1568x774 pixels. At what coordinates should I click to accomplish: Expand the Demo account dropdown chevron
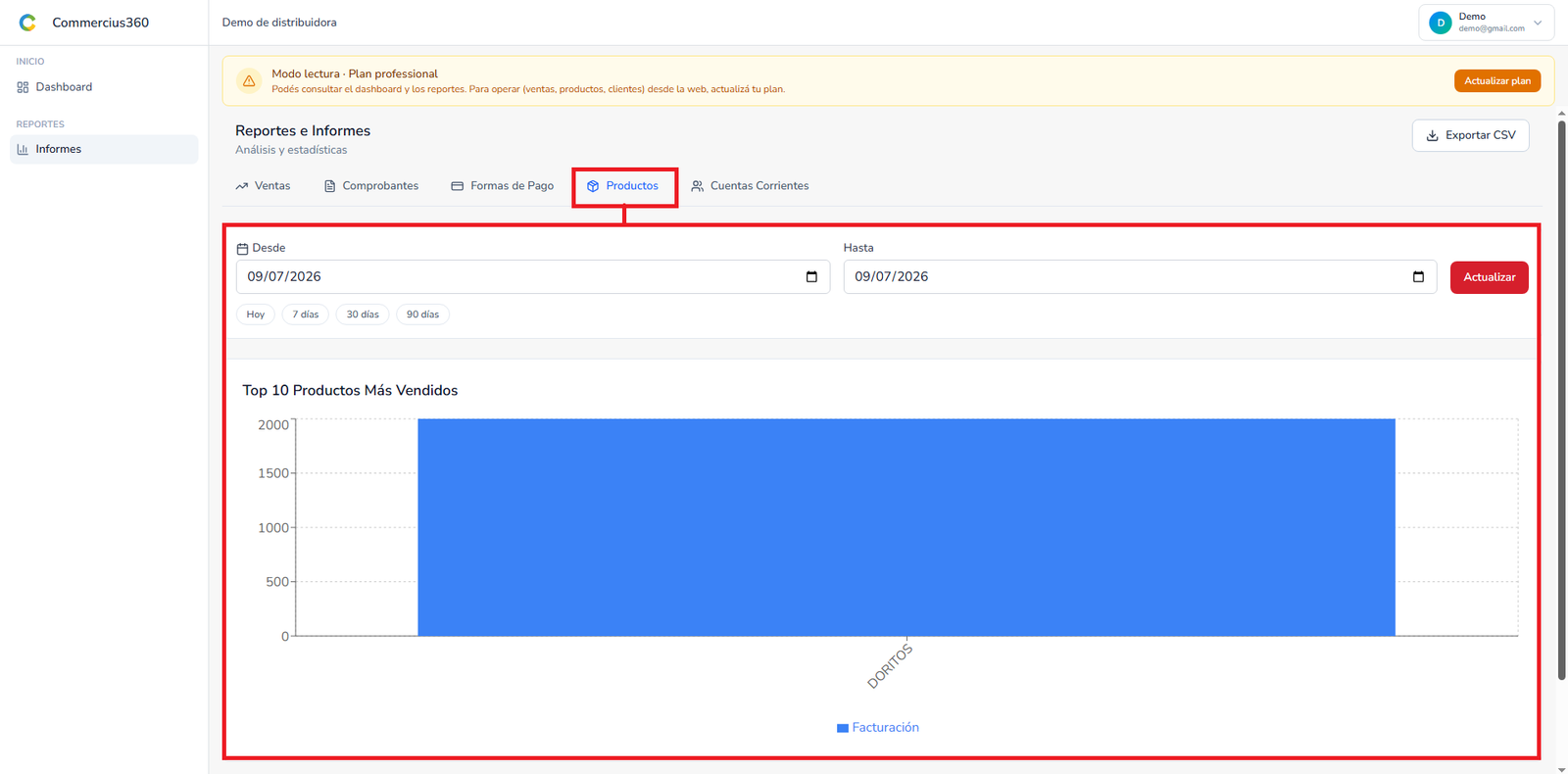tap(1538, 23)
